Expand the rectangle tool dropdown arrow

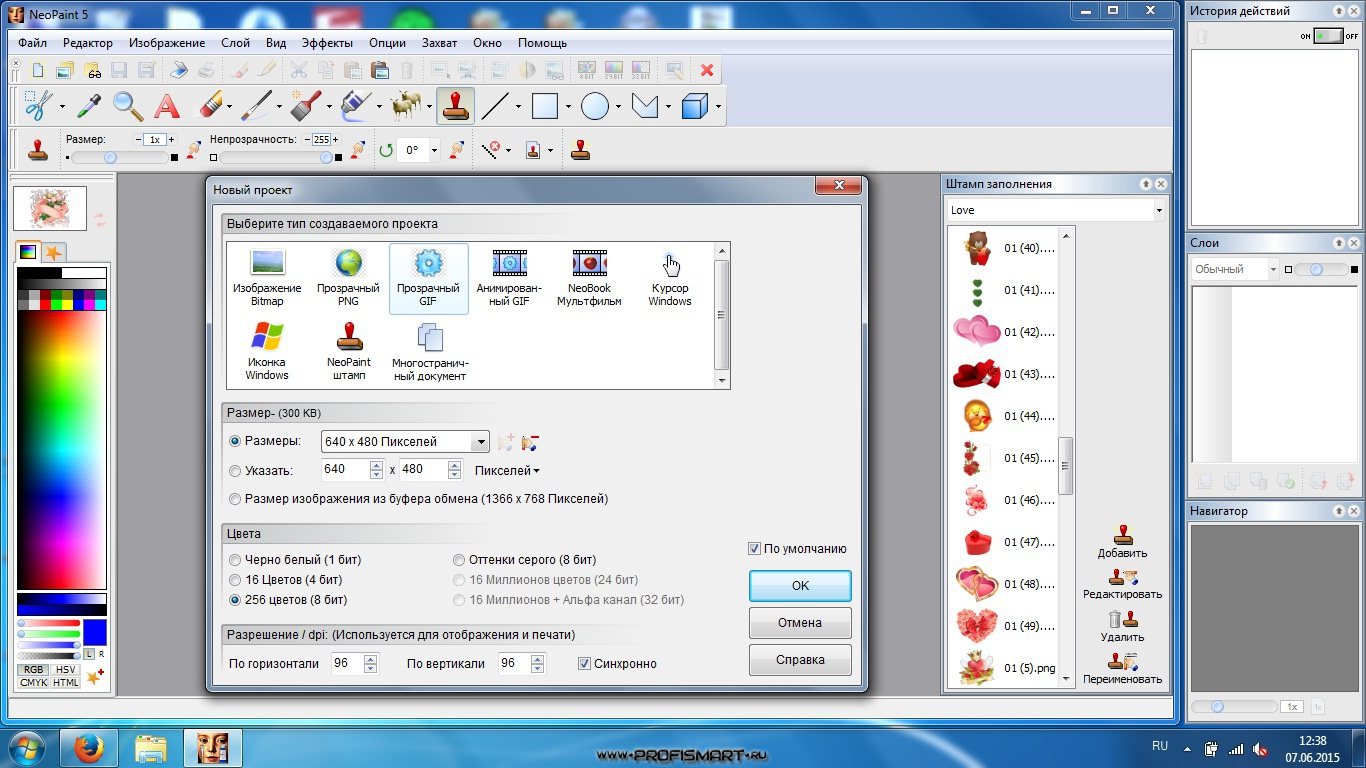568,106
